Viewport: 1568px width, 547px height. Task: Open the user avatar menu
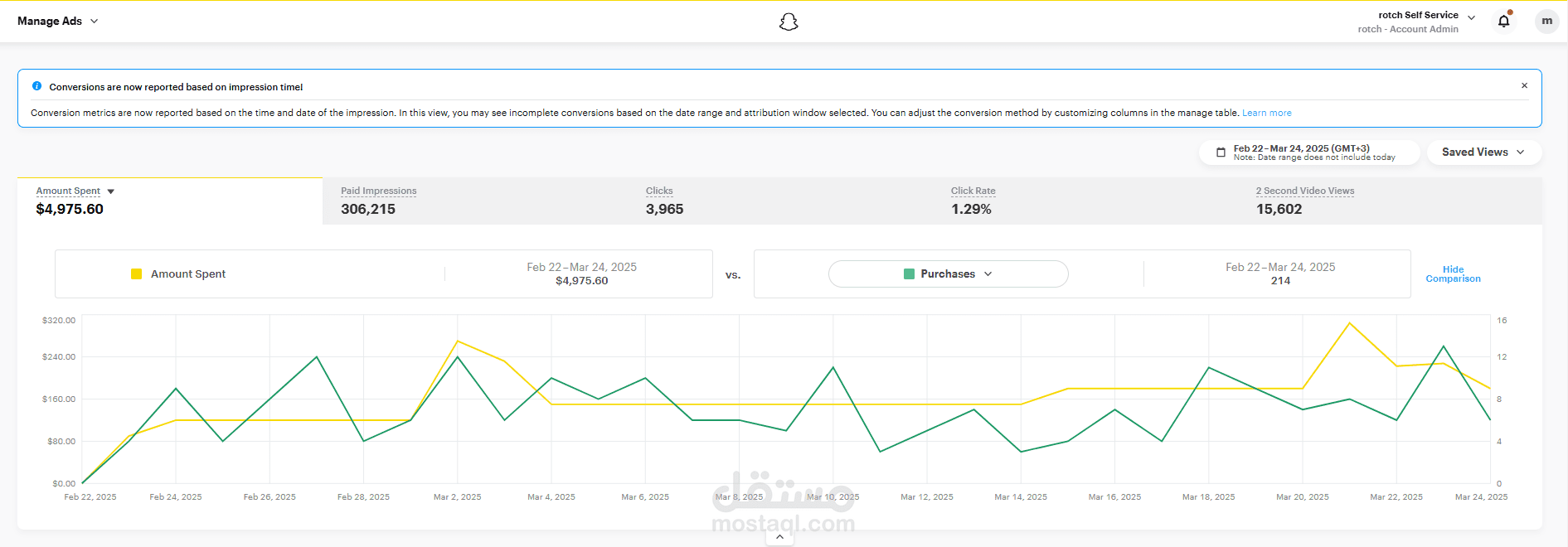(x=1546, y=21)
